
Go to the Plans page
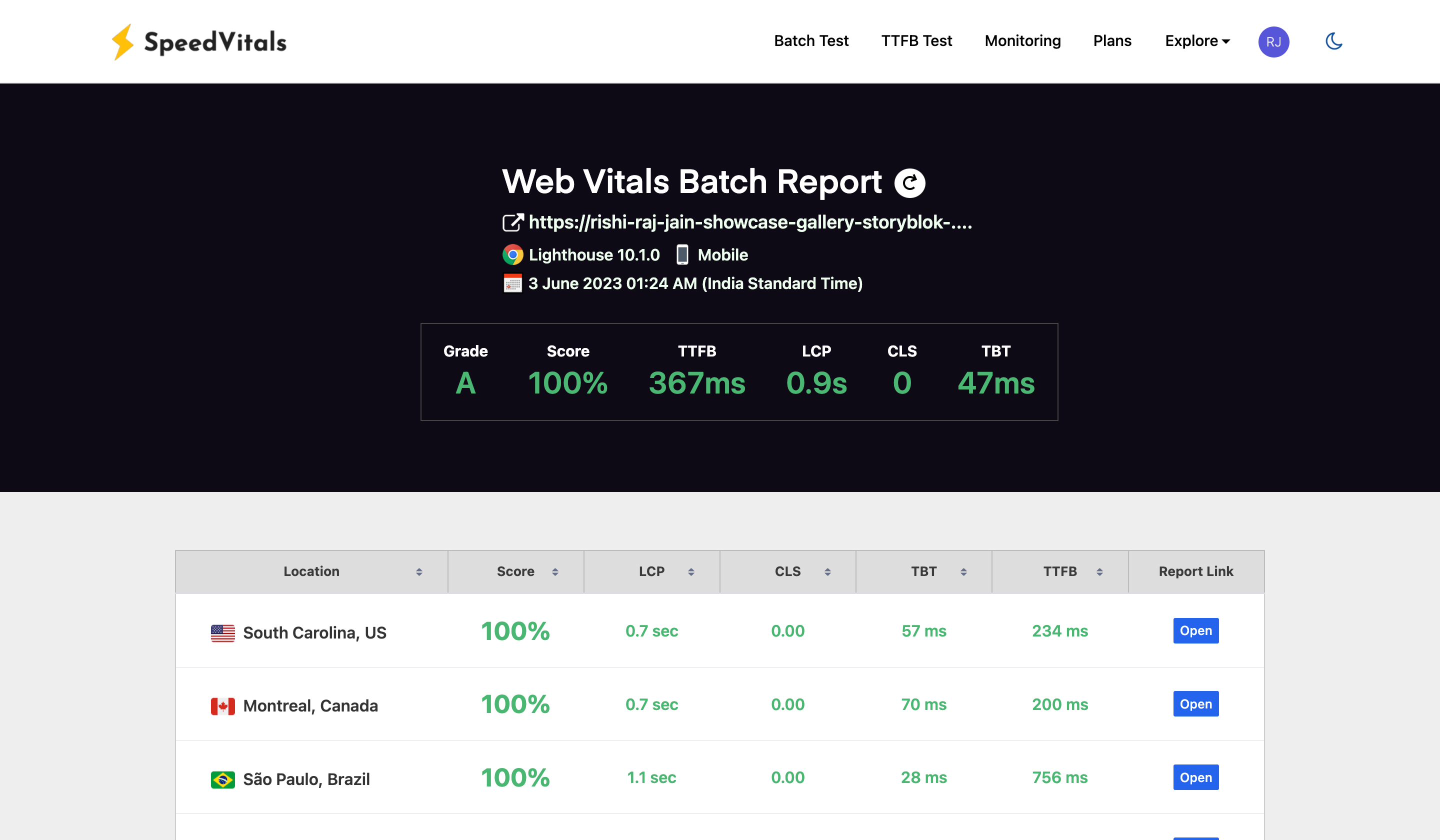click(1112, 41)
